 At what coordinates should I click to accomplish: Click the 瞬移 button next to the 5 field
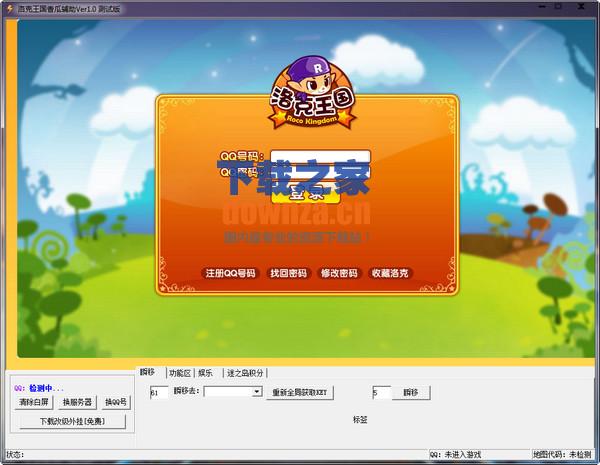(411, 393)
